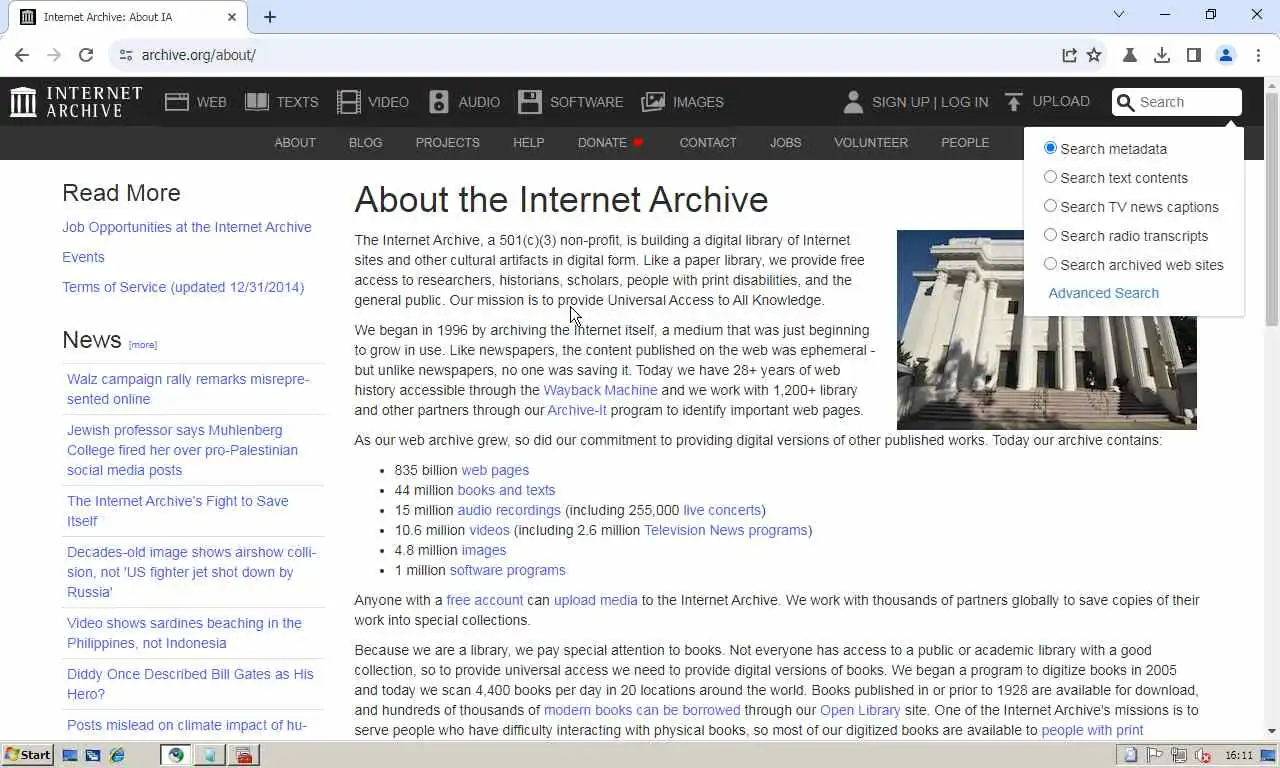Open the DONATE menu item
This screenshot has width=1280, height=768.
point(610,143)
